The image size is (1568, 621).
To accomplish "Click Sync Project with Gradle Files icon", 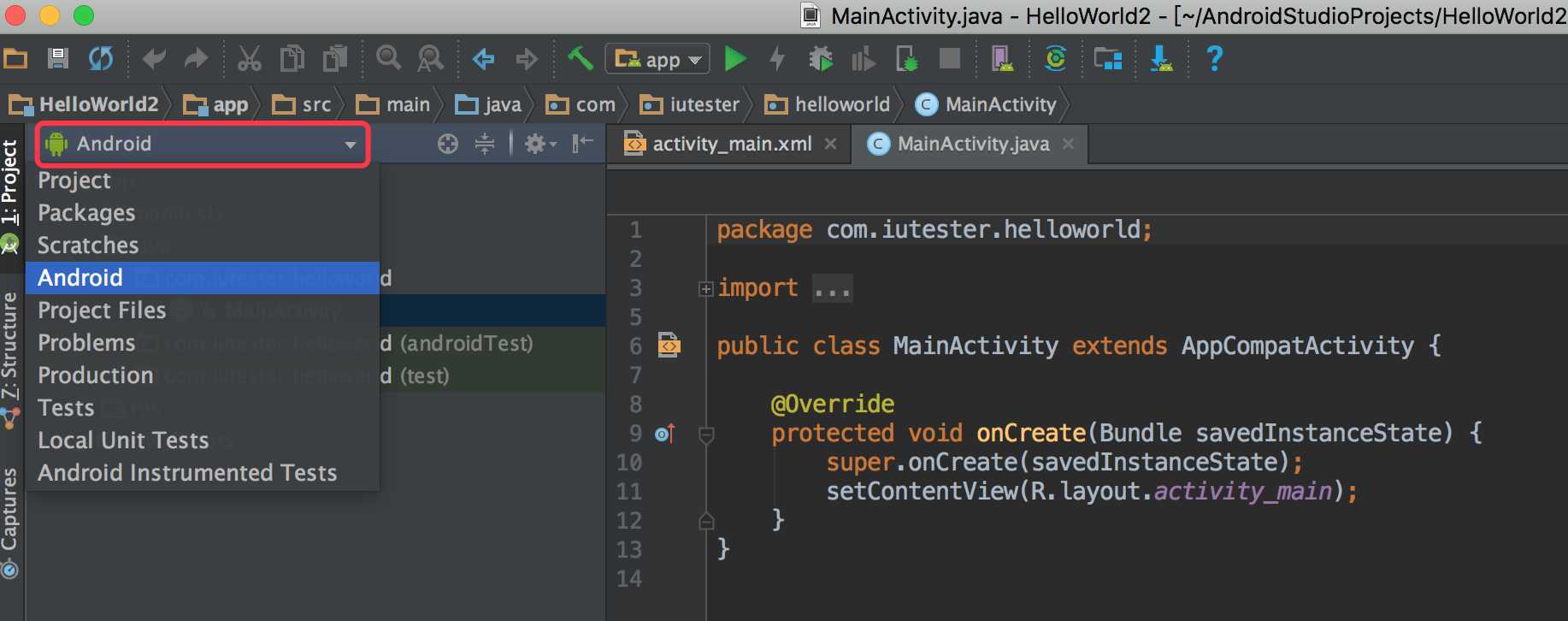I will [1056, 59].
